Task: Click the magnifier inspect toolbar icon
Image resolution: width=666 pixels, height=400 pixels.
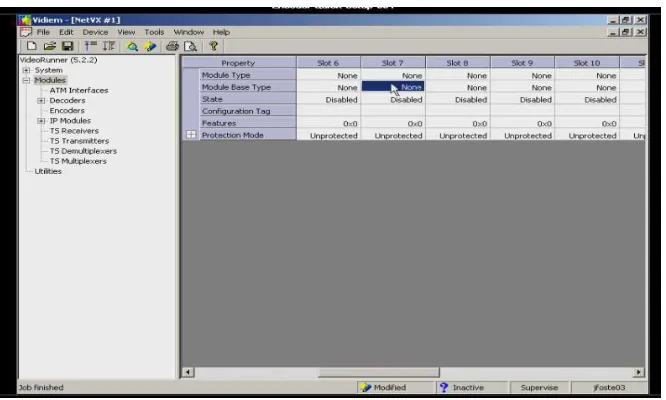Action: tap(132, 46)
